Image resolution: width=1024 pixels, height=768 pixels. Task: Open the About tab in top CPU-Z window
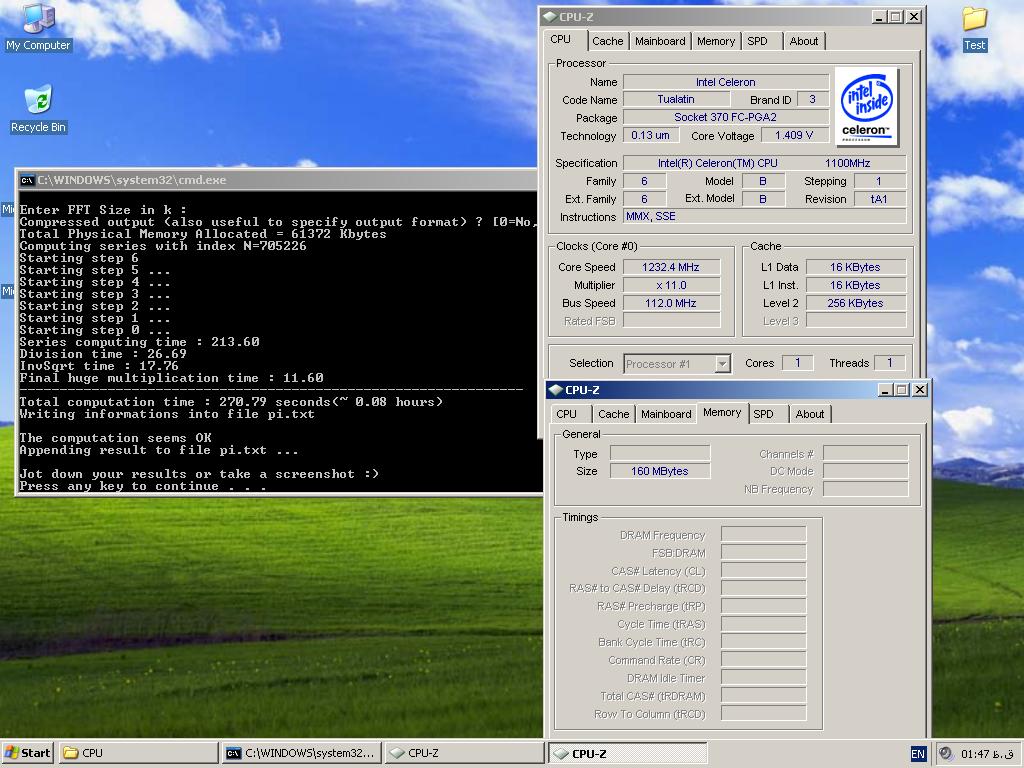click(x=803, y=41)
